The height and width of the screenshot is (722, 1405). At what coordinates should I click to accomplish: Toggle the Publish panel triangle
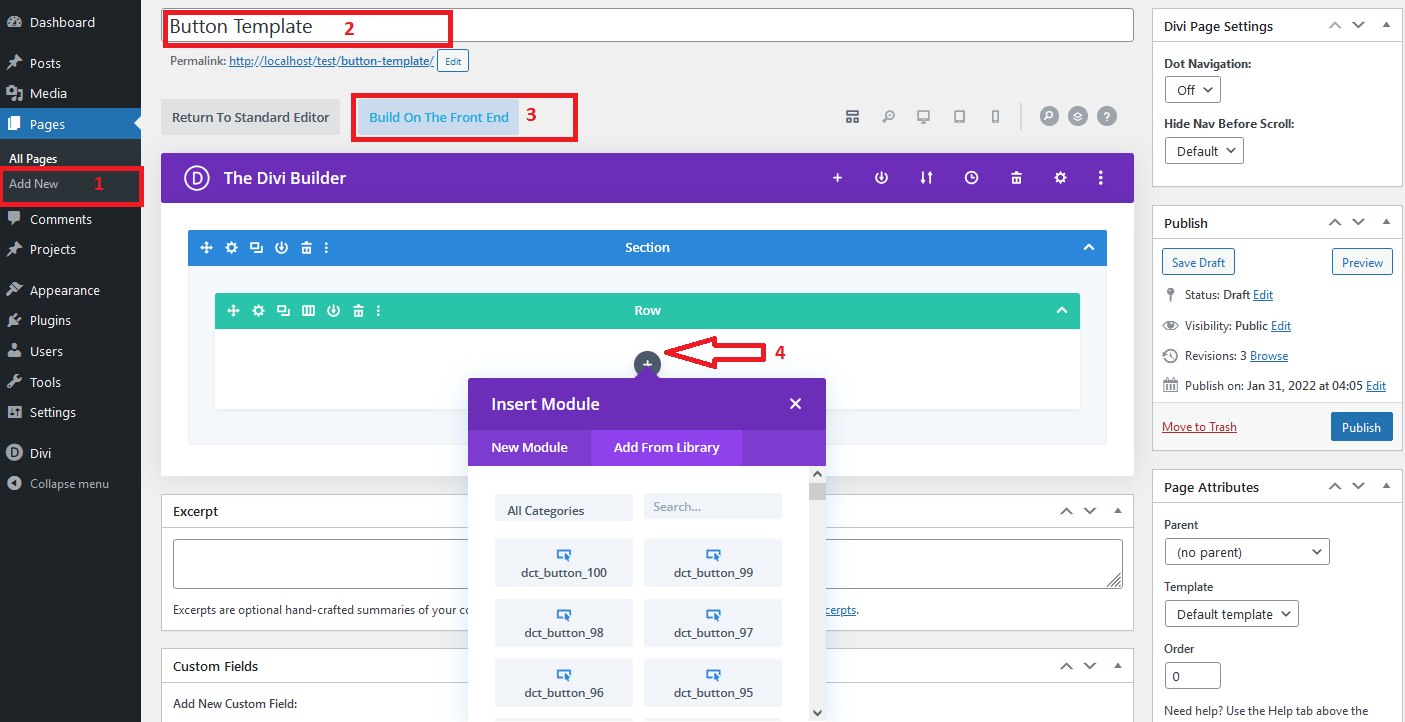[1385, 222]
